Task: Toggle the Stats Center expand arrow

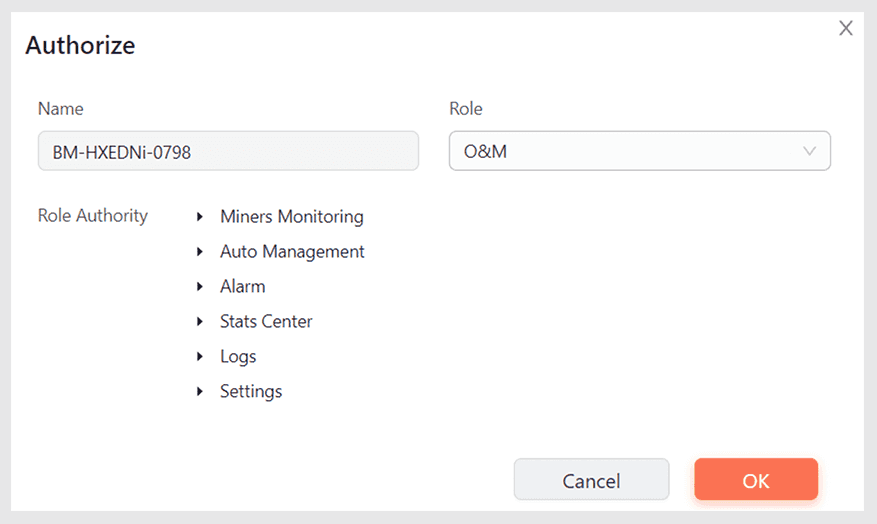Action: click(200, 322)
